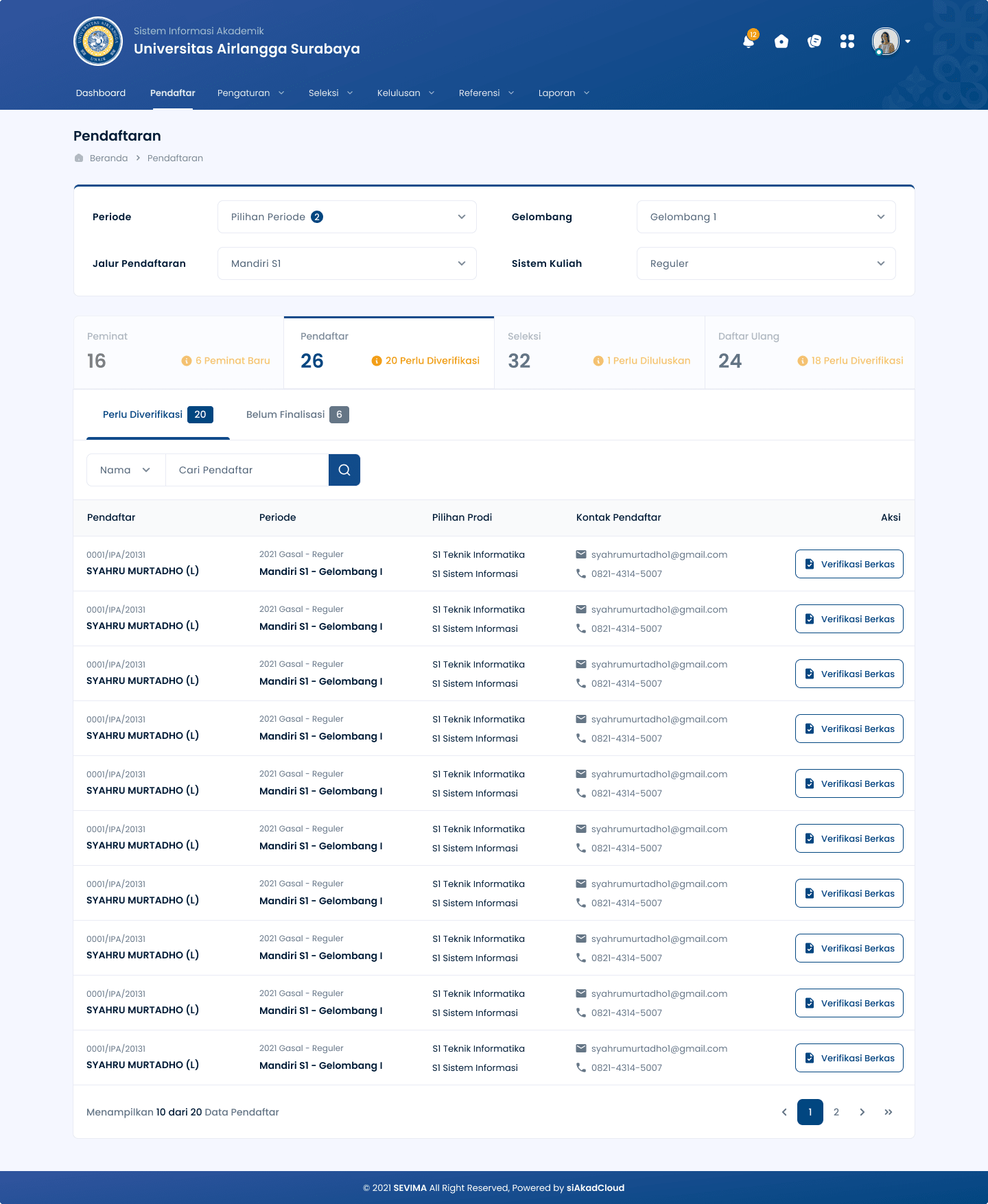
Task: Switch to the Peminat stat tab
Action: coord(178,353)
